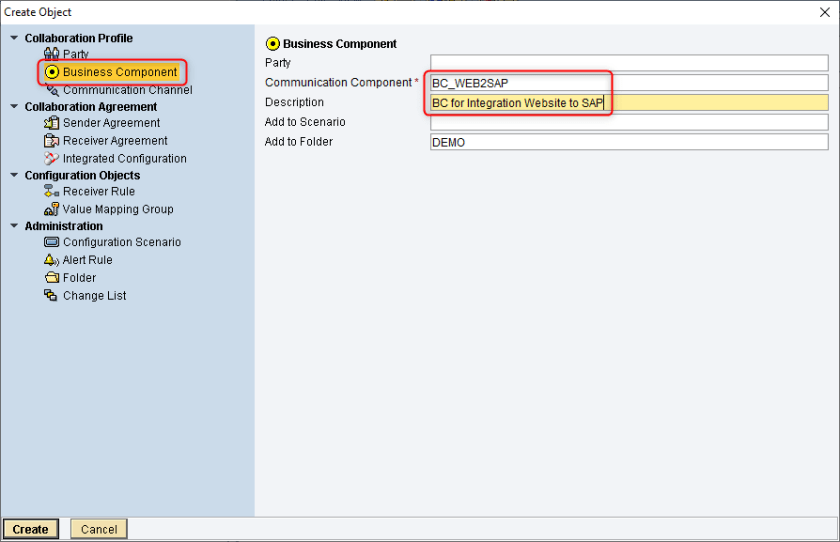Image resolution: width=840 pixels, height=542 pixels.
Task: Click the Receiver Agreement icon
Action: click(52, 141)
